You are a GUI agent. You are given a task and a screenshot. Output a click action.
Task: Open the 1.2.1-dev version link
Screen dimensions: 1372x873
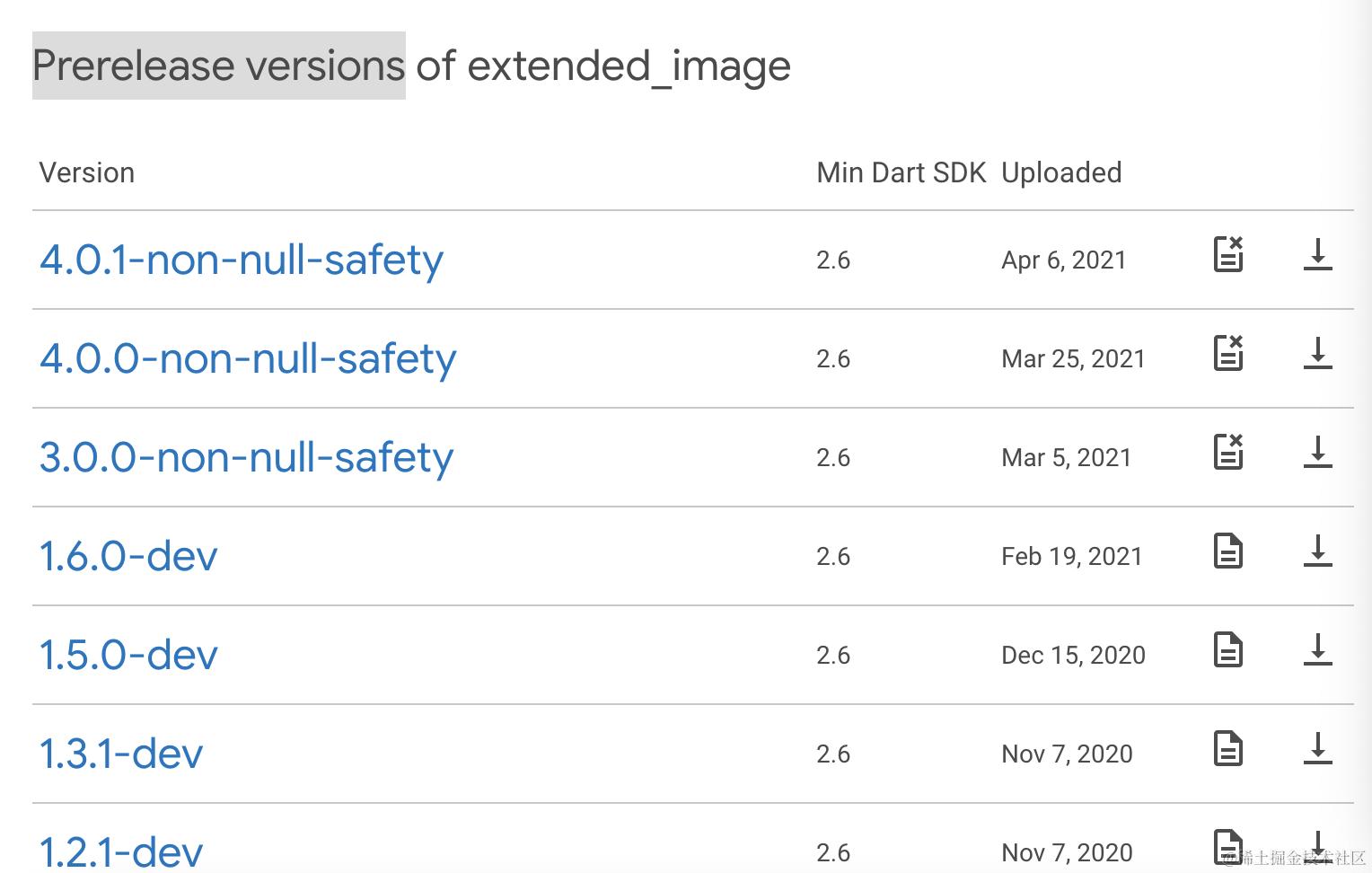[121, 851]
